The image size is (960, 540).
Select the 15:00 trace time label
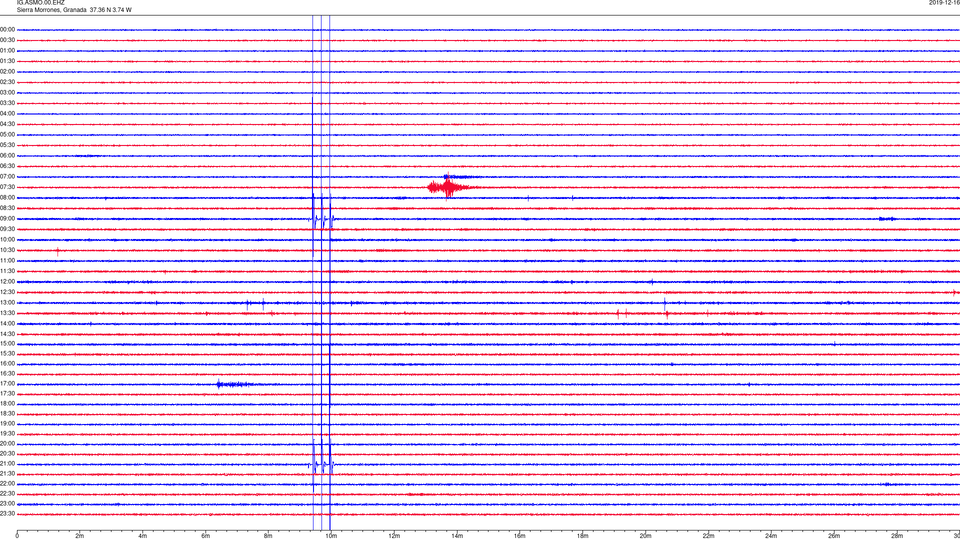coord(7,344)
